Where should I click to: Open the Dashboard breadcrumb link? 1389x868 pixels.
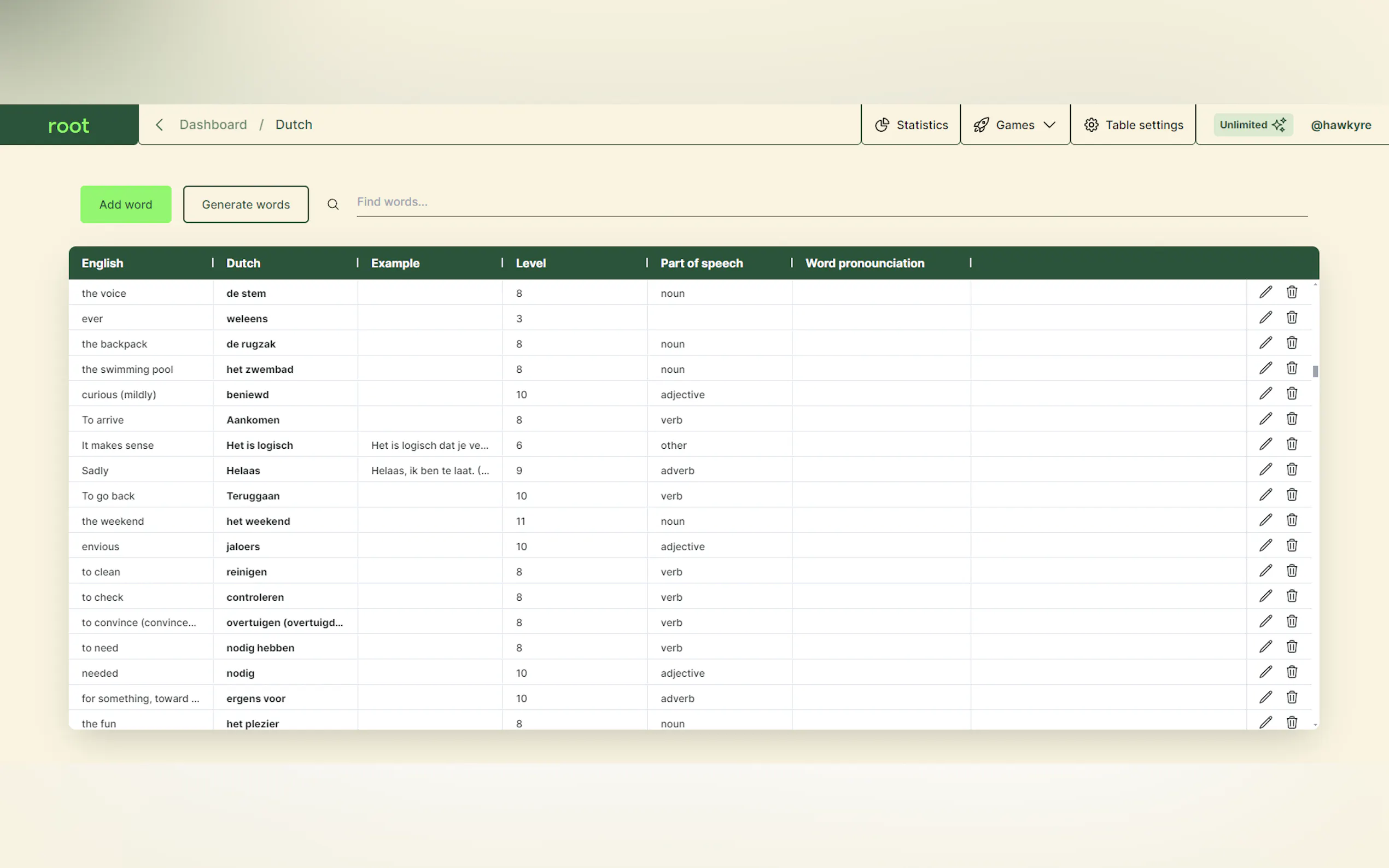click(x=213, y=125)
